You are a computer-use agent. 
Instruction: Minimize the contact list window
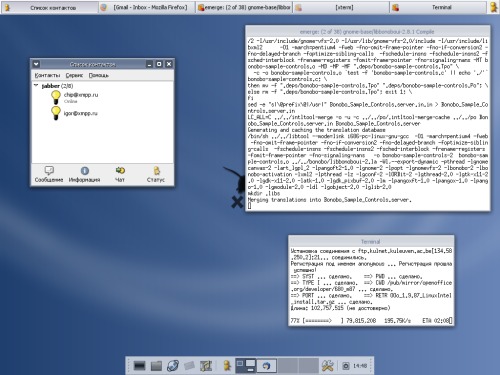[150, 64]
